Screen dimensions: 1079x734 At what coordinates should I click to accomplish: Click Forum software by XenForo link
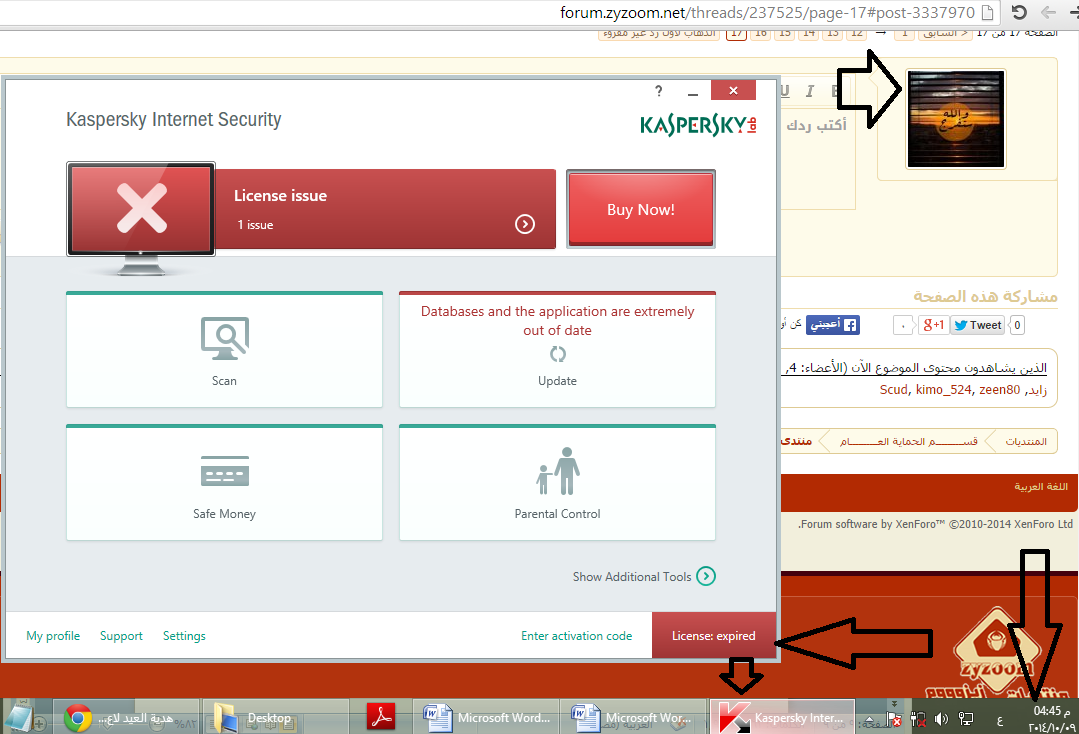(936, 524)
